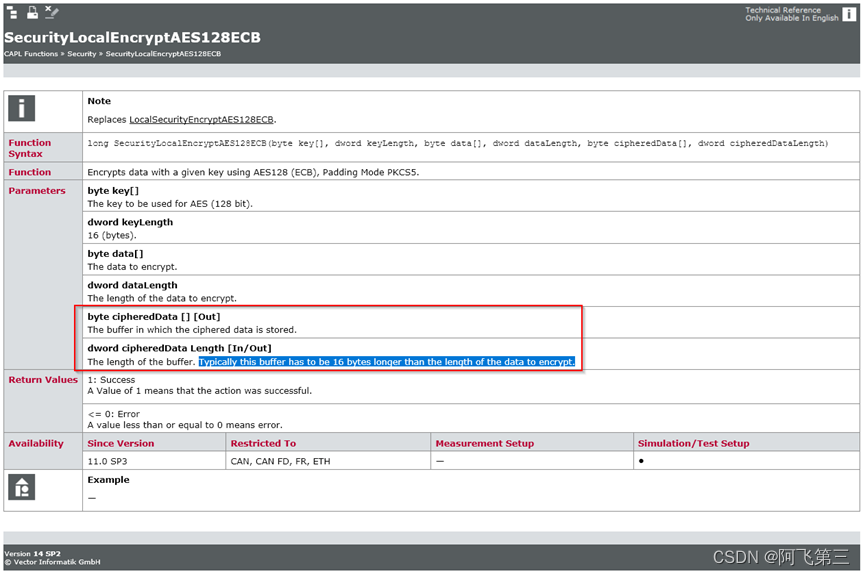Viewport: 865px width, 576px height.
Task: Open Security breadcrumb link
Action: pyautogui.click(x=82, y=54)
